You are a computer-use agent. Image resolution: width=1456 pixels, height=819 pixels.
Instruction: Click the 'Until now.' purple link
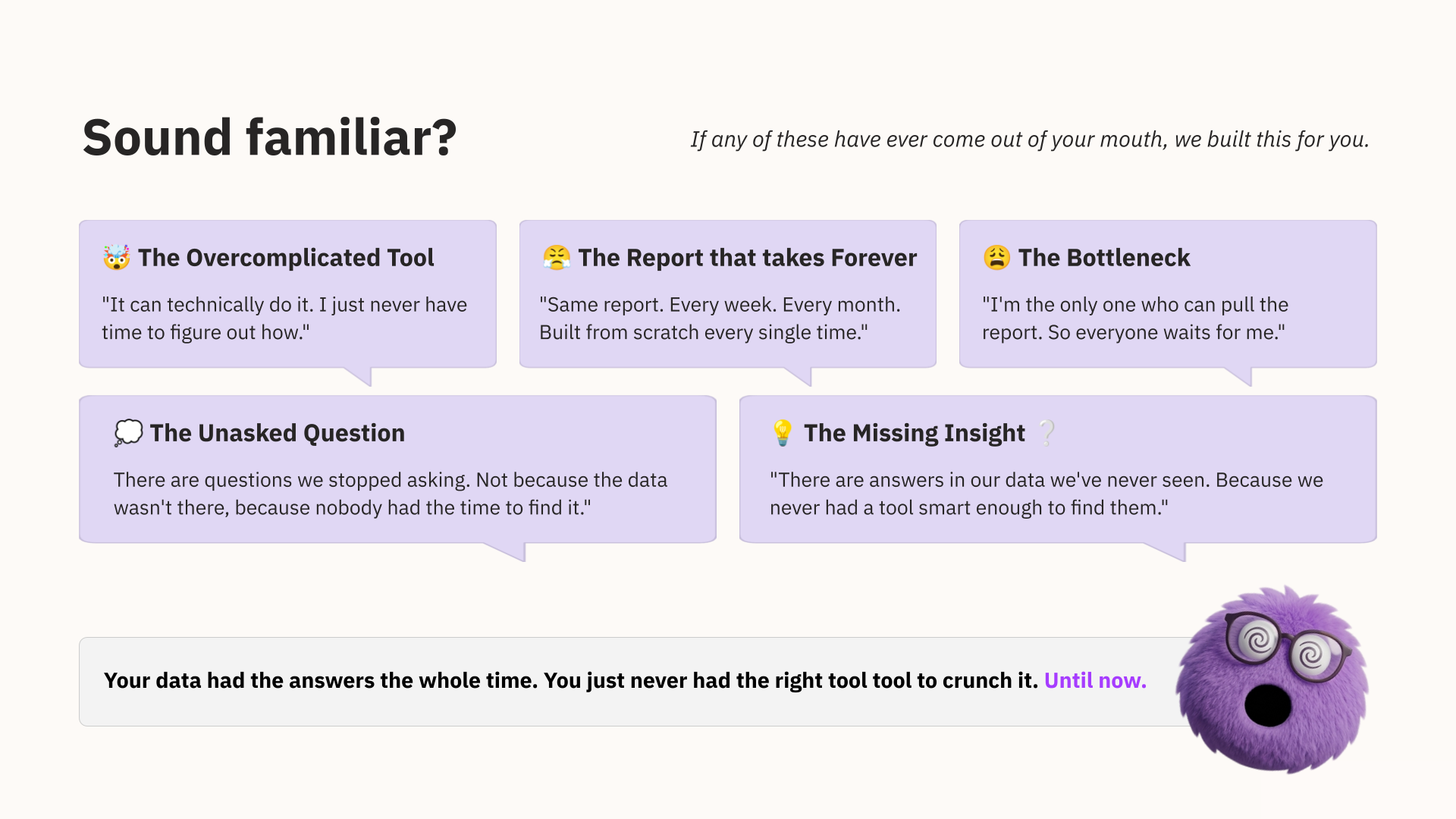(1095, 680)
